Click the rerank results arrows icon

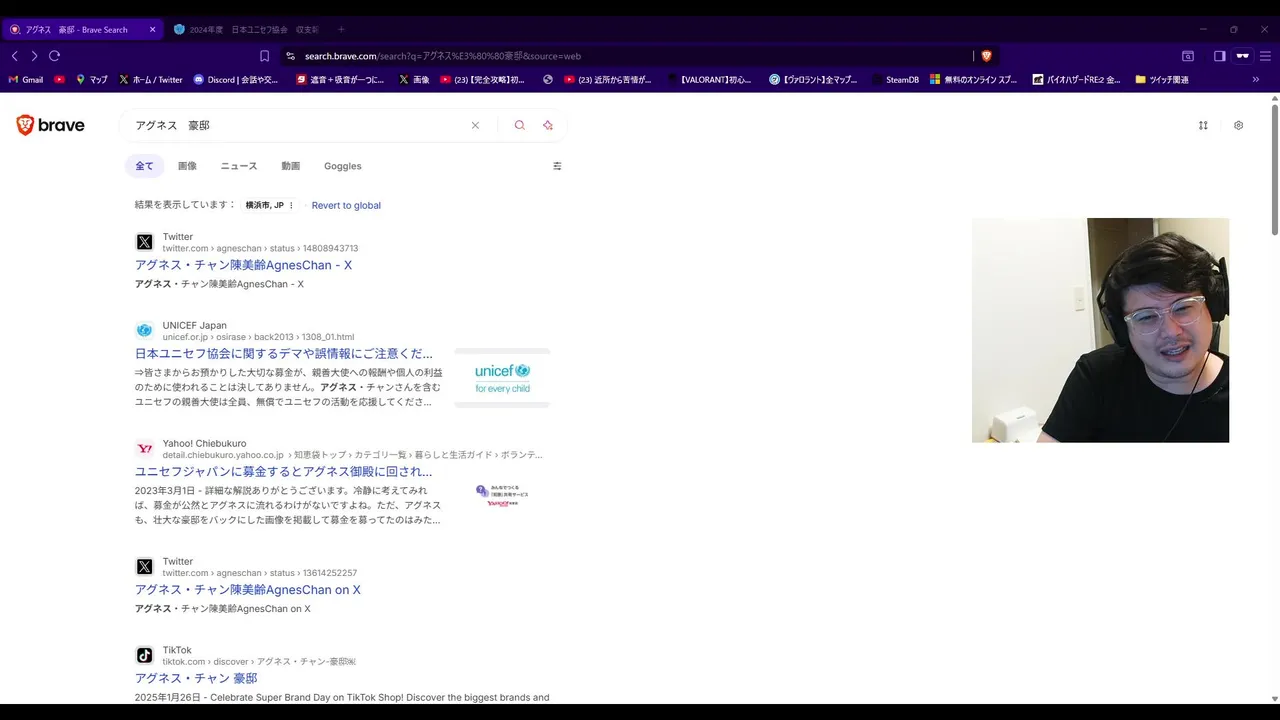[1203, 125]
